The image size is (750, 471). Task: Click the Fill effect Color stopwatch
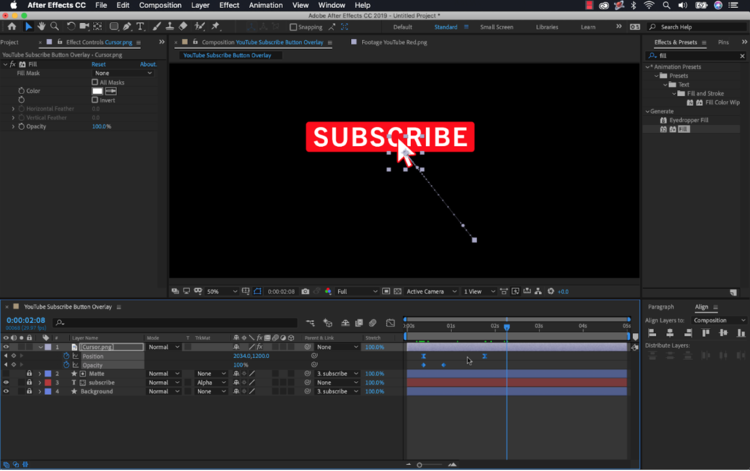21,91
